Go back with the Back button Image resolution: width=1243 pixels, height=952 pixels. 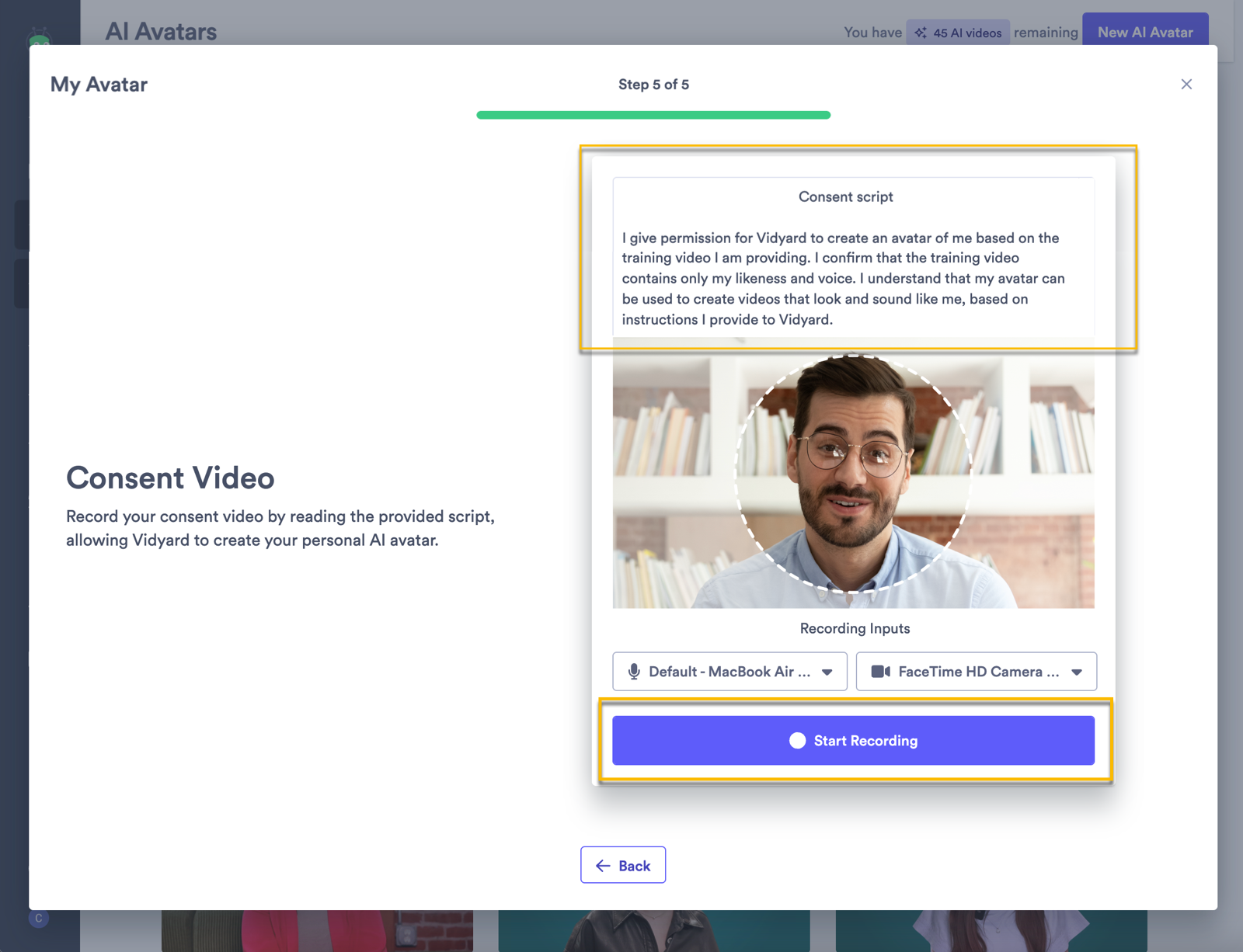622,864
